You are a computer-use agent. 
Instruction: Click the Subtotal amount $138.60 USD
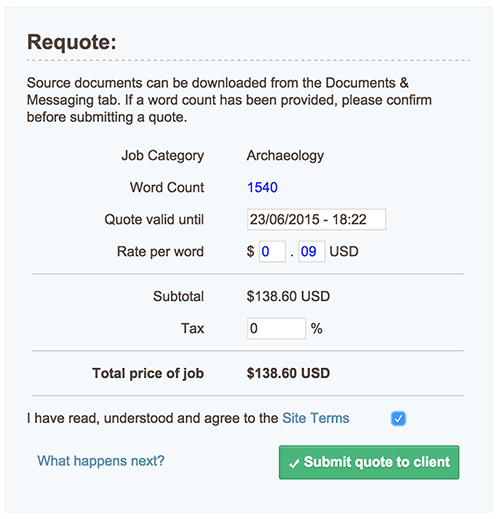(288, 296)
